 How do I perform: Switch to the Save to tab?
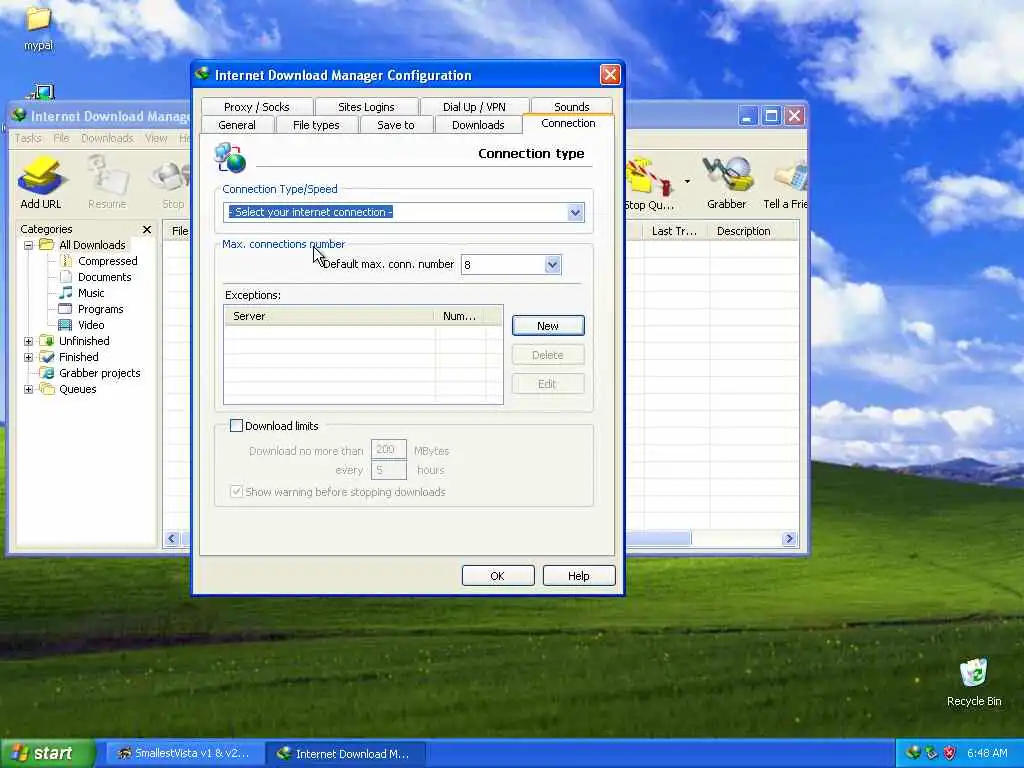[x=396, y=125]
